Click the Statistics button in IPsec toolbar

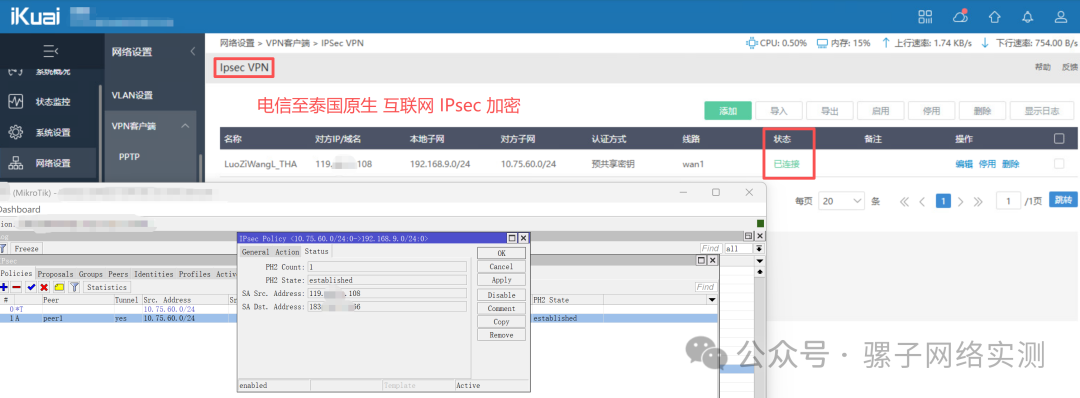[x=107, y=287]
